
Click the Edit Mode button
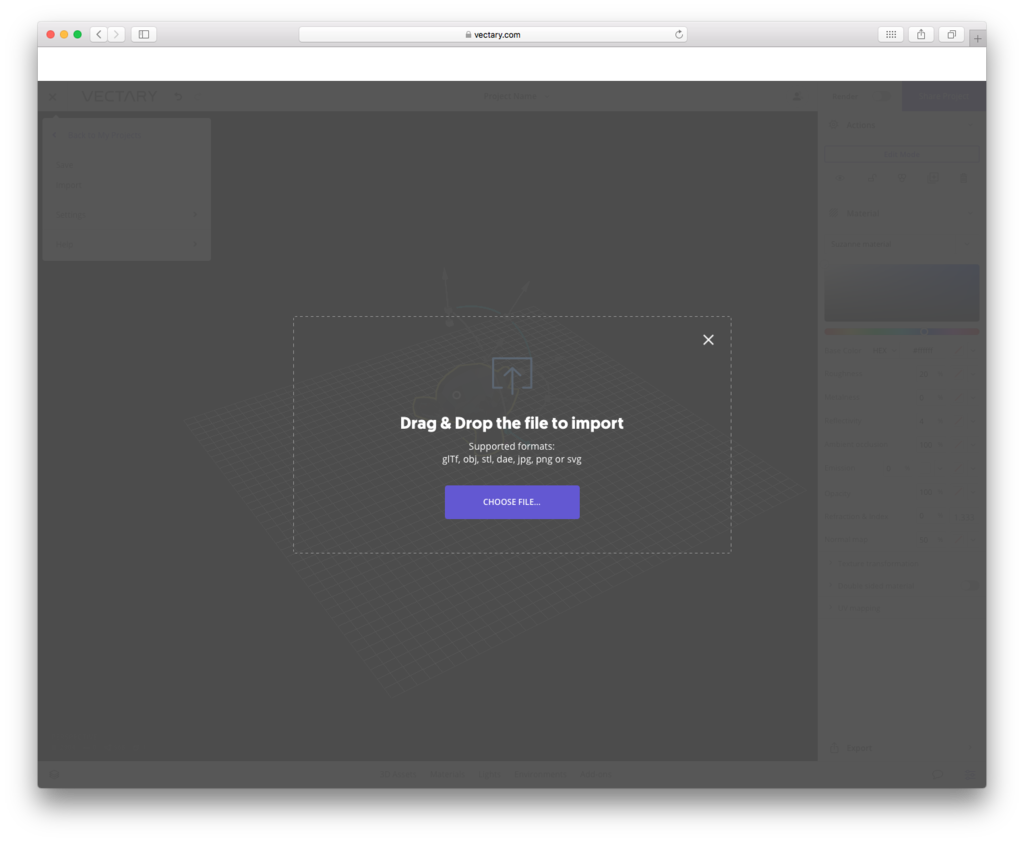coord(901,154)
